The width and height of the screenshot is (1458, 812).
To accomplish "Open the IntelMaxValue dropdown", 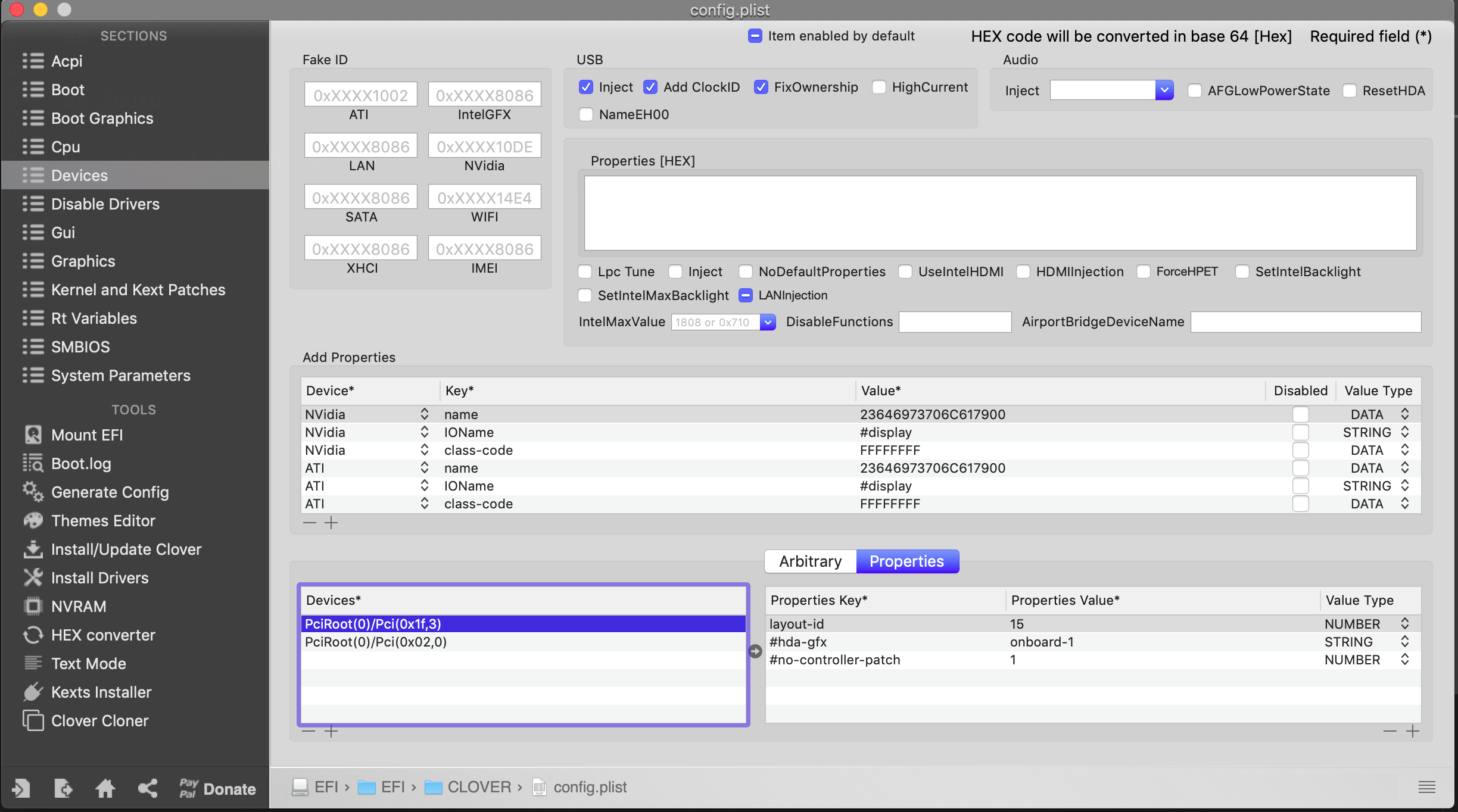I will coord(768,322).
